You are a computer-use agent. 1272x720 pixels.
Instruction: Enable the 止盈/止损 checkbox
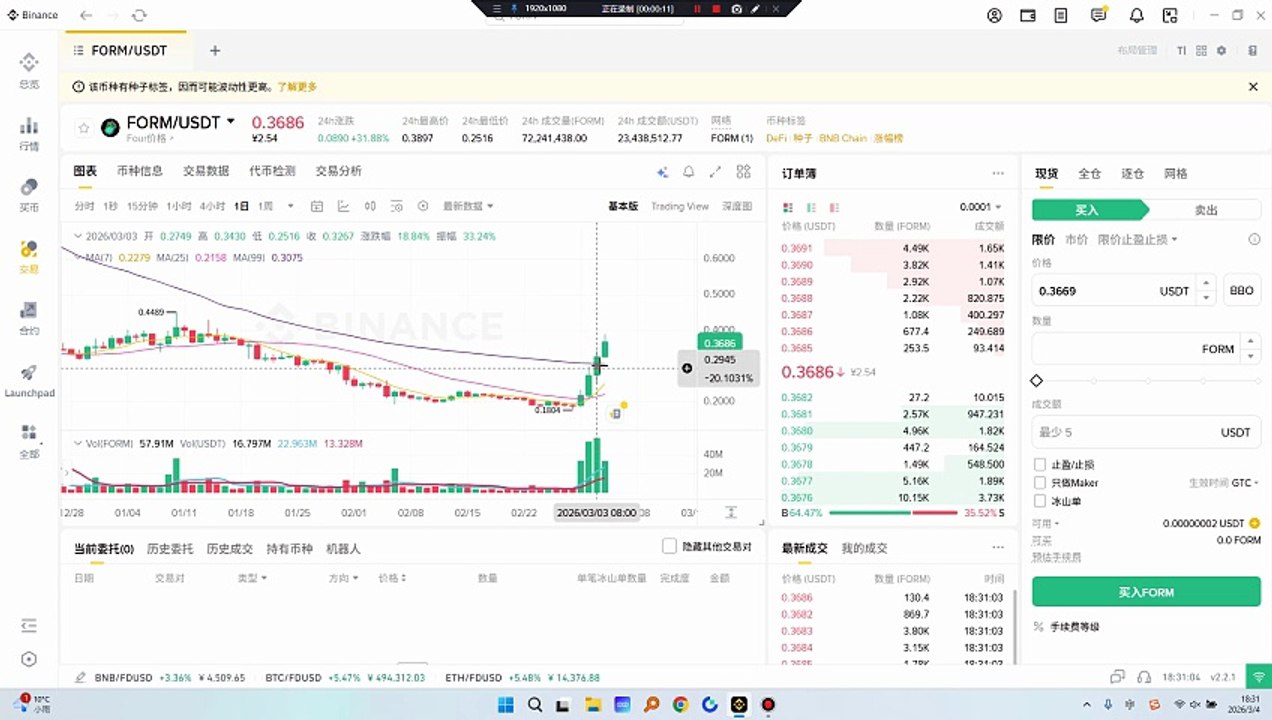coord(1040,465)
